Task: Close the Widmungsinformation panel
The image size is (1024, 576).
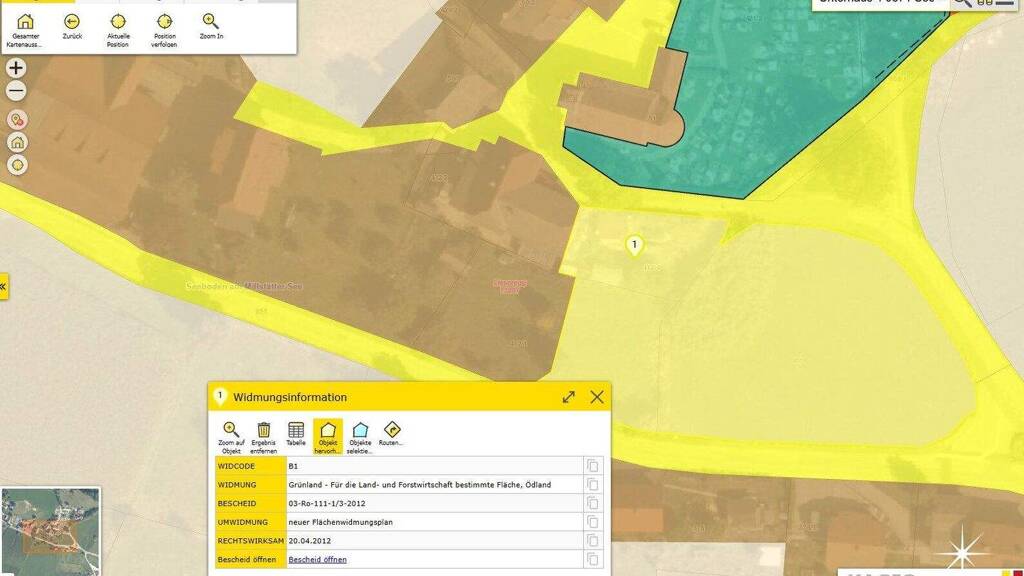Action: point(597,397)
